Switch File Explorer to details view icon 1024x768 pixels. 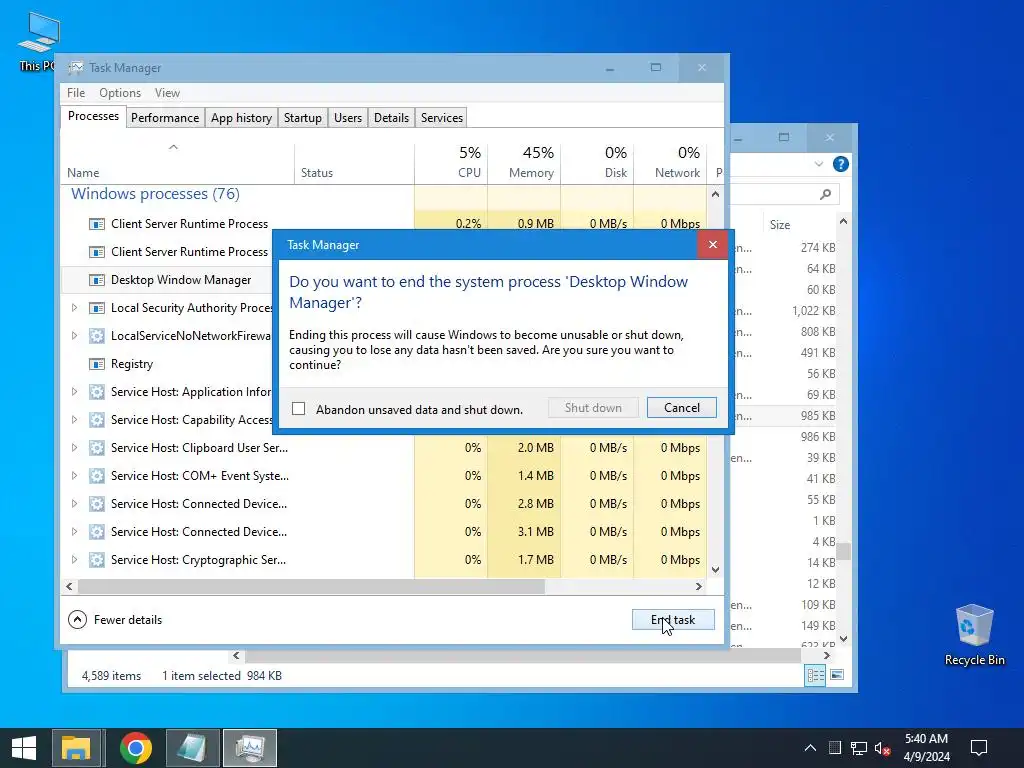(x=815, y=675)
